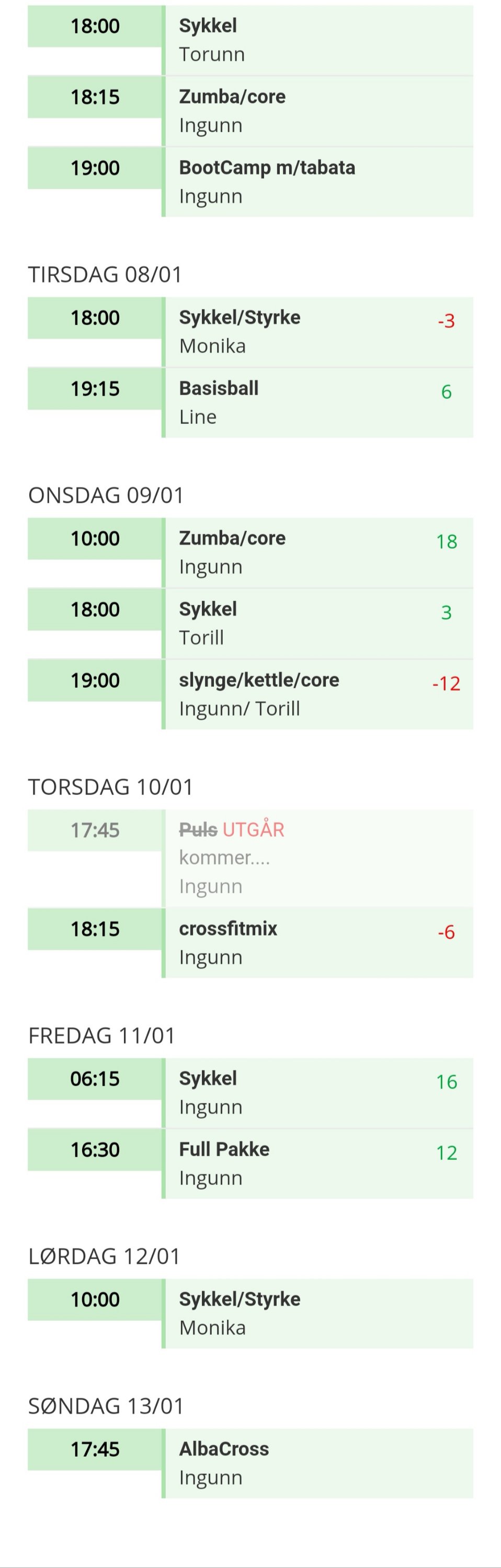Click the 18 available spots indicator
The image size is (501, 1568).
pos(446,541)
